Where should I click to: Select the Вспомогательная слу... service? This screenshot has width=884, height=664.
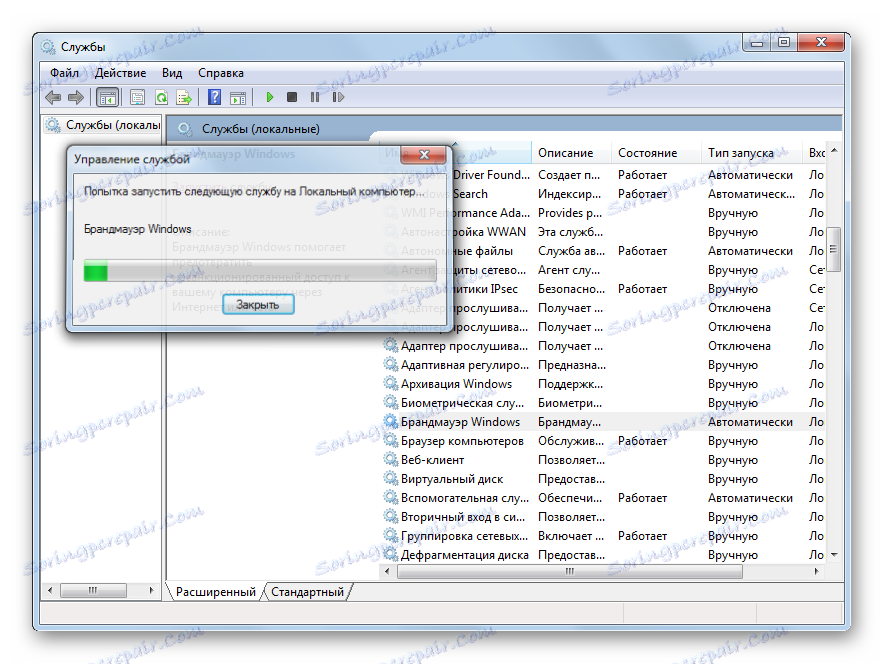click(465, 498)
